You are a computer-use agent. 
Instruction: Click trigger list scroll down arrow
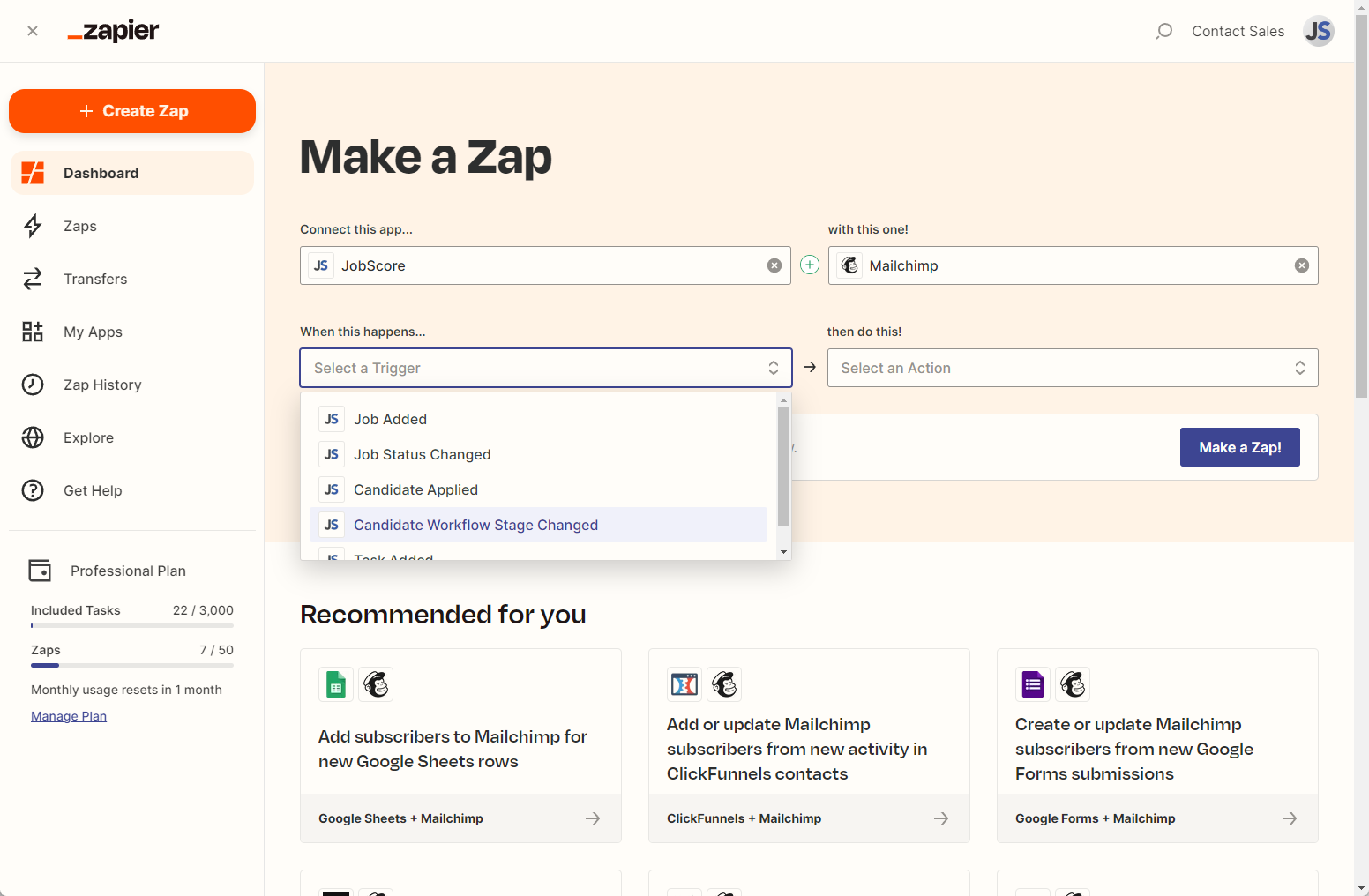[783, 552]
